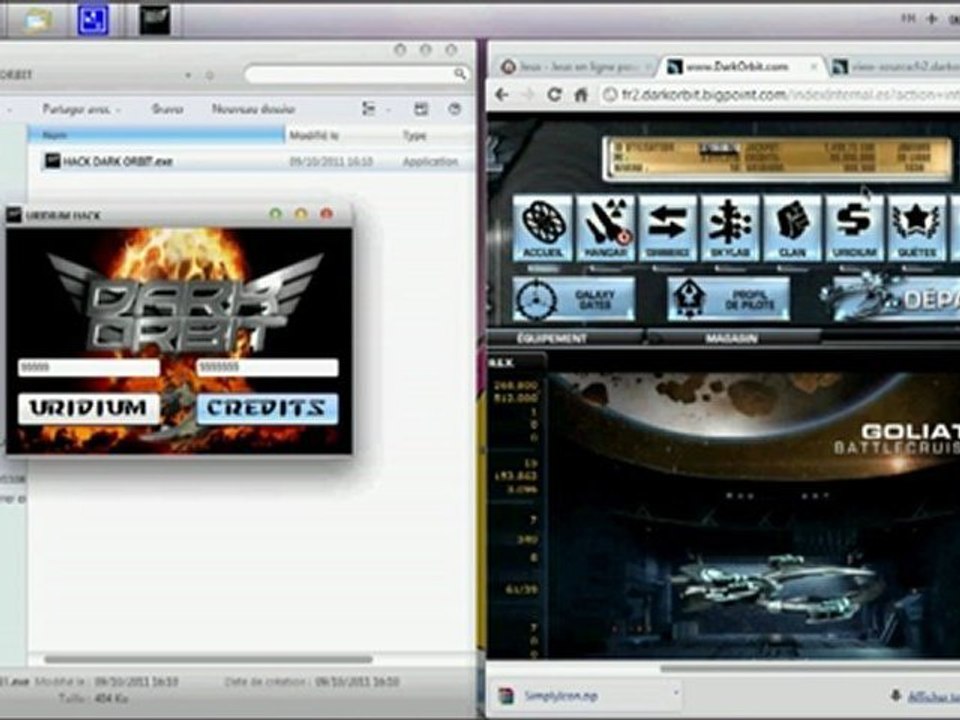Image resolution: width=960 pixels, height=720 pixels.
Task: Sort by the Nom column header
Action: 156,135
